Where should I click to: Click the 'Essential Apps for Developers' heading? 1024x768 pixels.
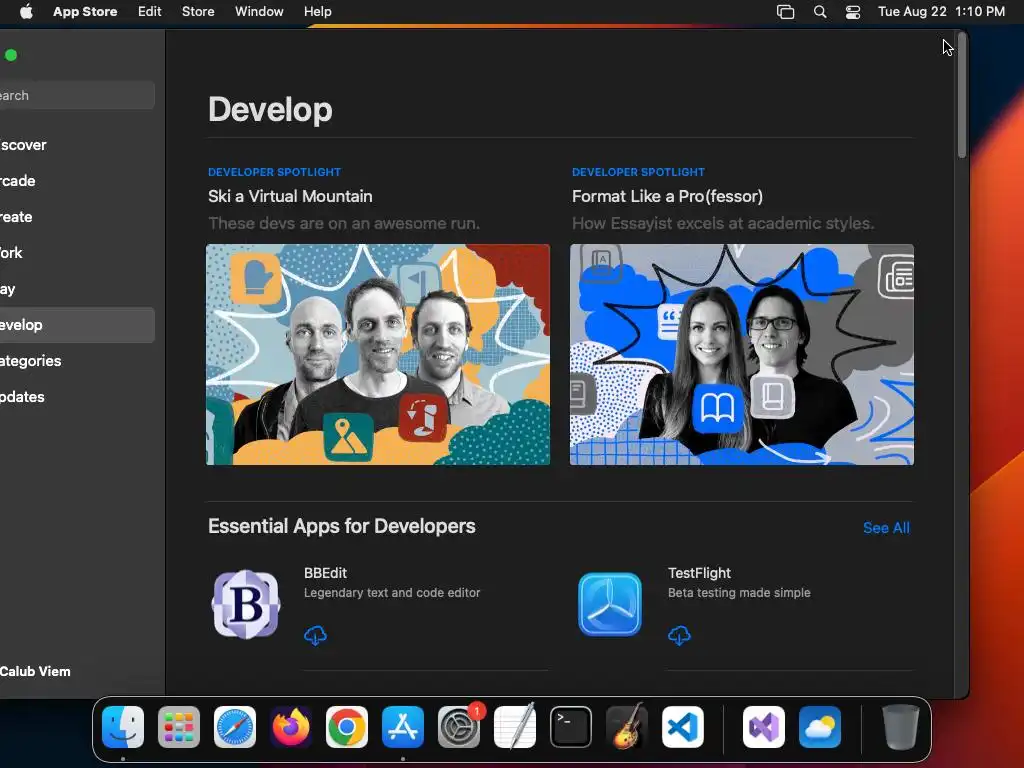[x=342, y=526]
